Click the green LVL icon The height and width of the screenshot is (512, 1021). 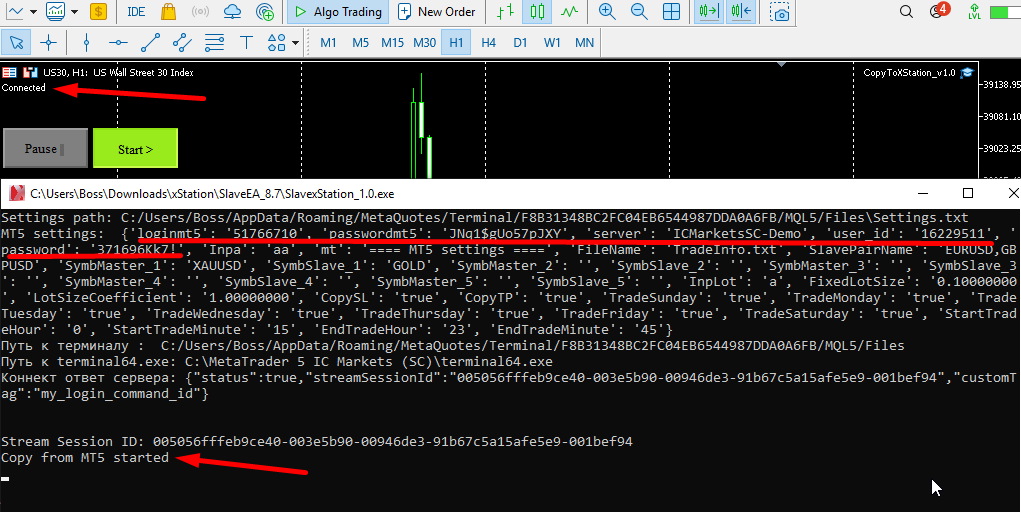pos(974,11)
